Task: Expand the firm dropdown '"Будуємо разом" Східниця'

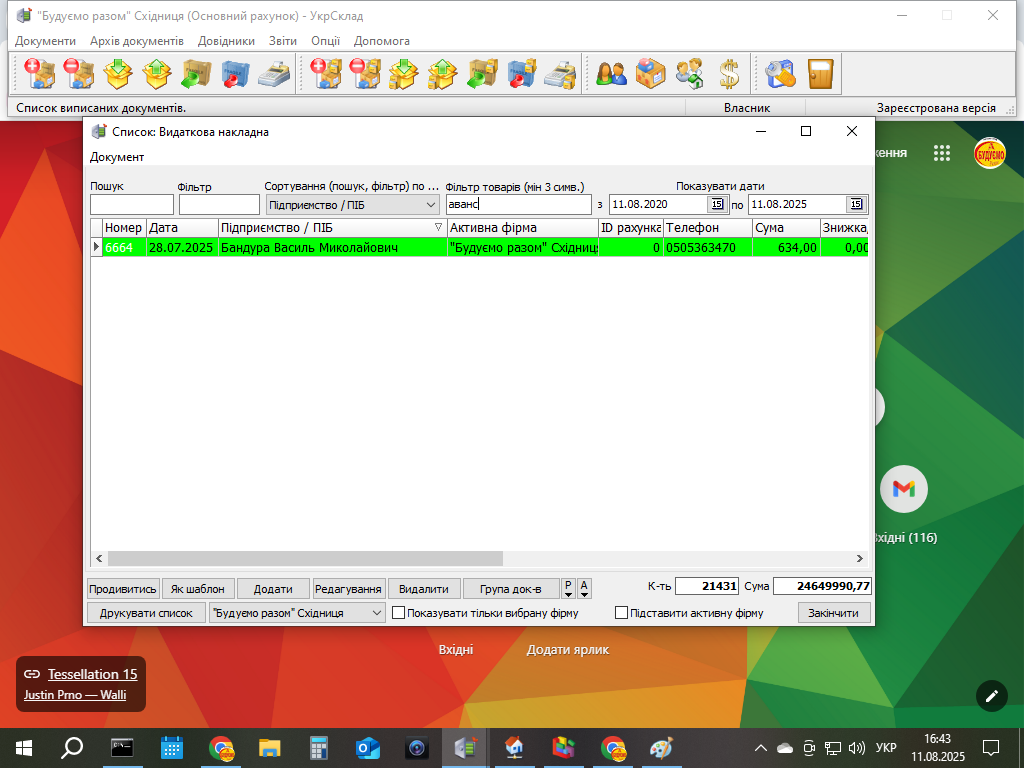Action: [376, 613]
